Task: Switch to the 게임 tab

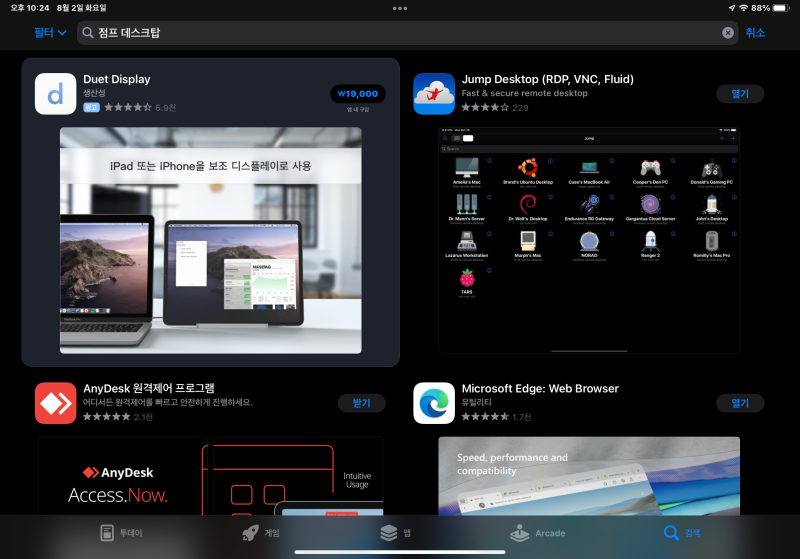Action: [261, 533]
